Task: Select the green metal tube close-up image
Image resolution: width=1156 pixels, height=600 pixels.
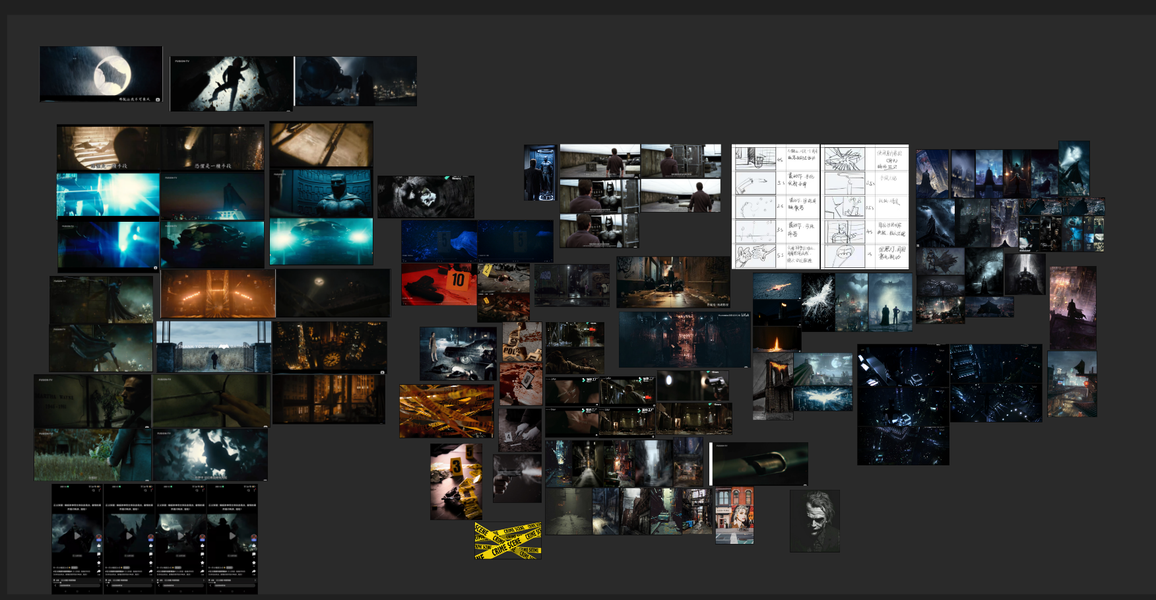Action: (x=760, y=464)
